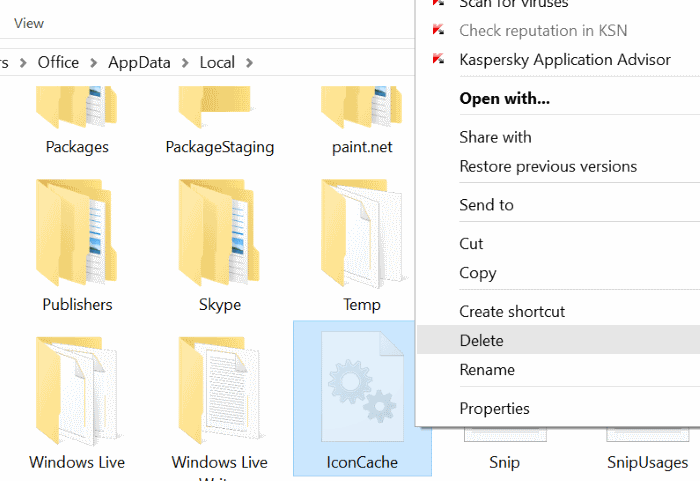
Task: Click the Skype folder name
Action: click(220, 305)
